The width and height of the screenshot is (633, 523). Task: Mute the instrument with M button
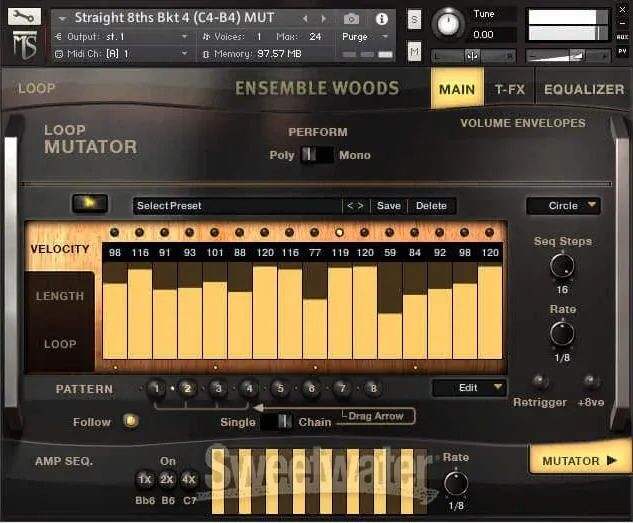click(414, 52)
